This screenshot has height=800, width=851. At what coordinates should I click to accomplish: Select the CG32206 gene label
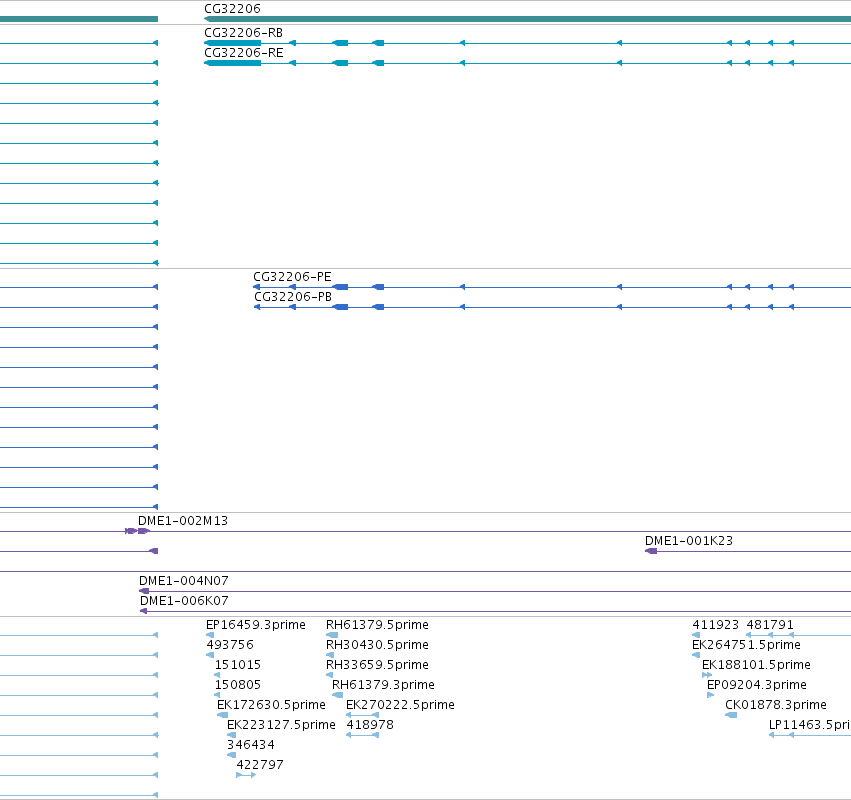pos(232,9)
